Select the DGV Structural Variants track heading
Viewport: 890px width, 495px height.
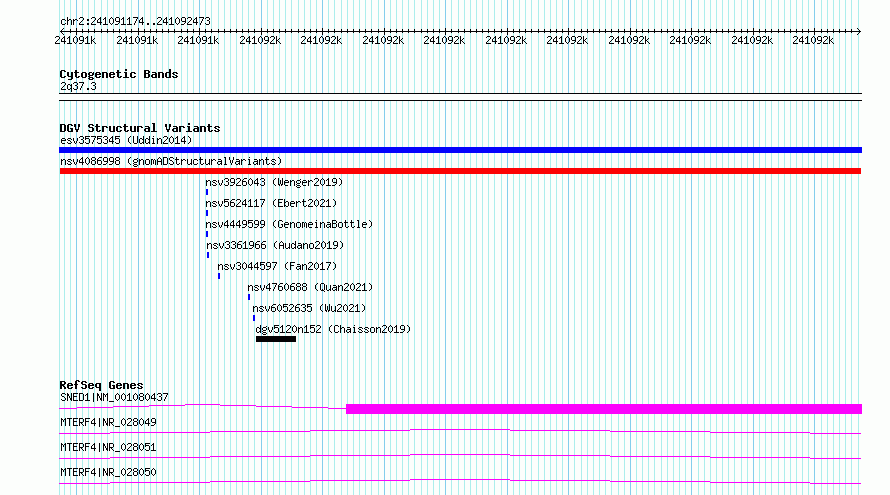(x=140, y=128)
